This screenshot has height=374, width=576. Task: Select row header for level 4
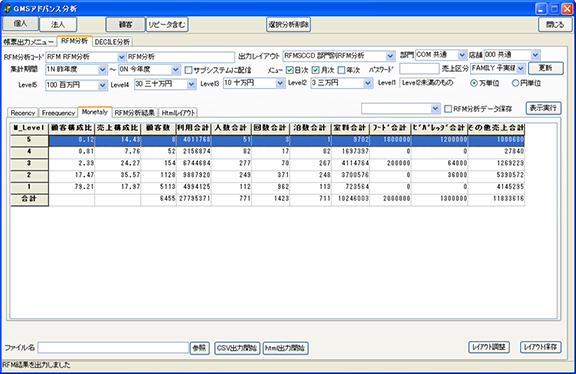[29, 152]
